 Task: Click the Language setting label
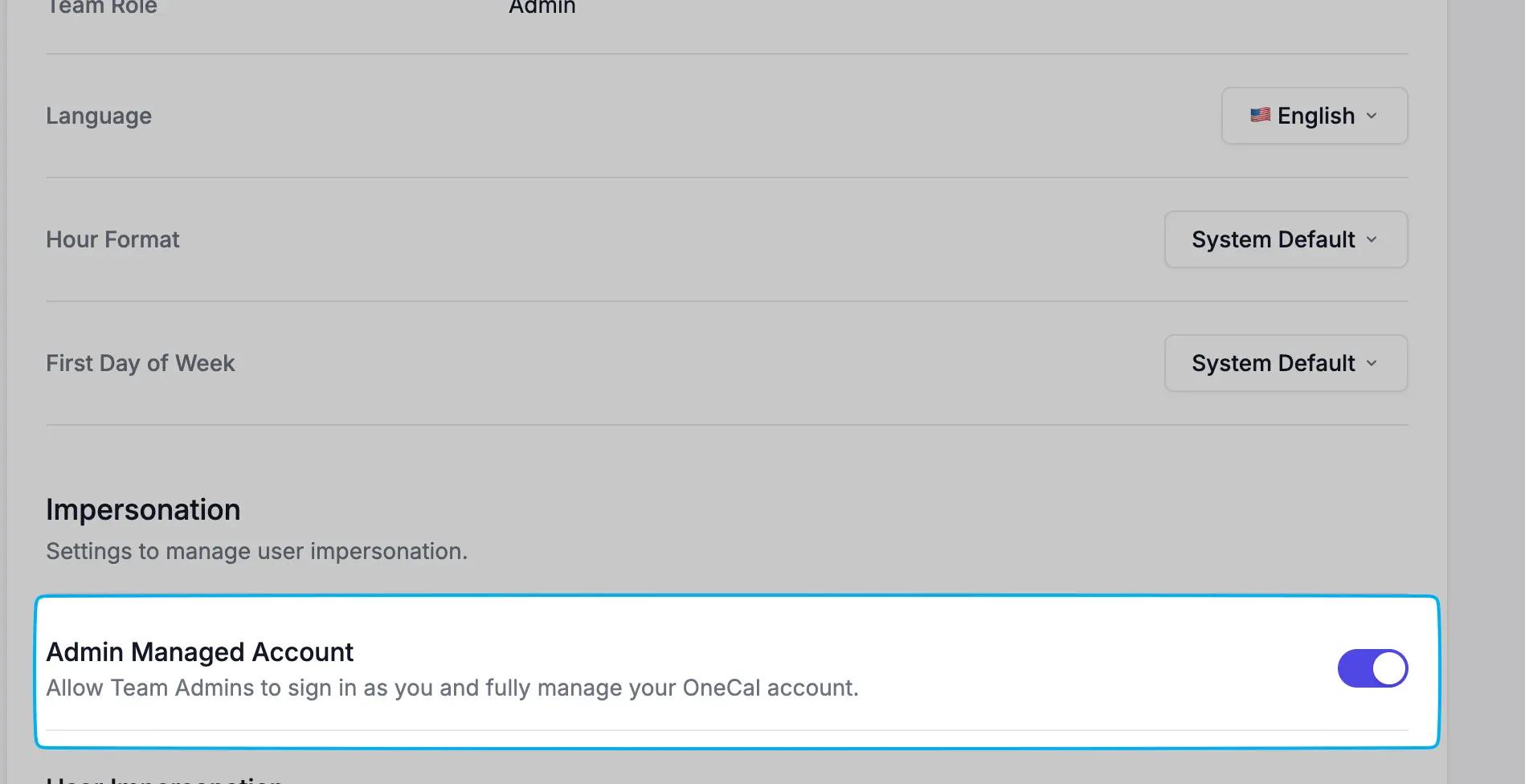coord(99,116)
